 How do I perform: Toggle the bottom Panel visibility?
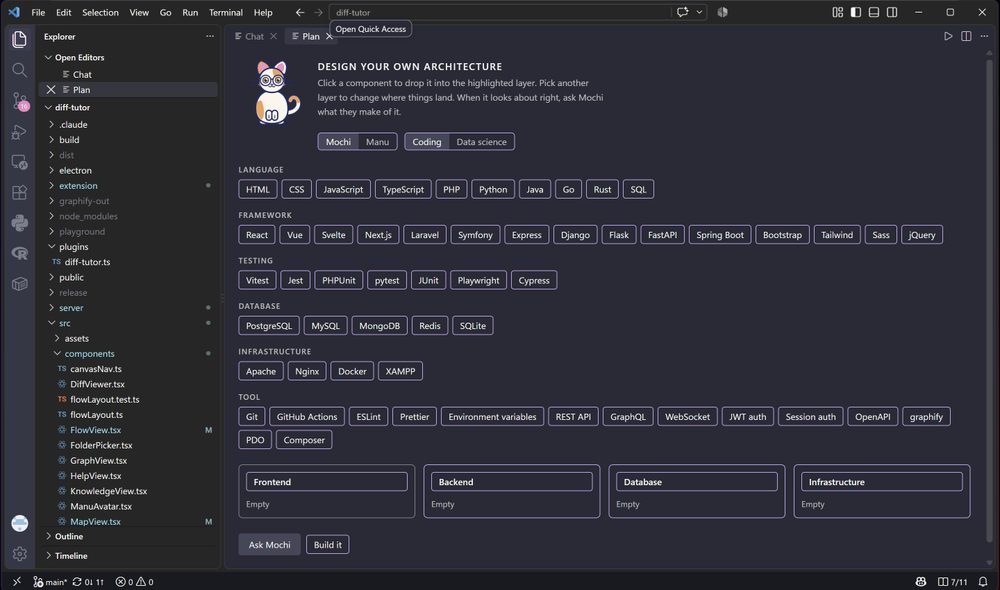click(x=874, y=12)
